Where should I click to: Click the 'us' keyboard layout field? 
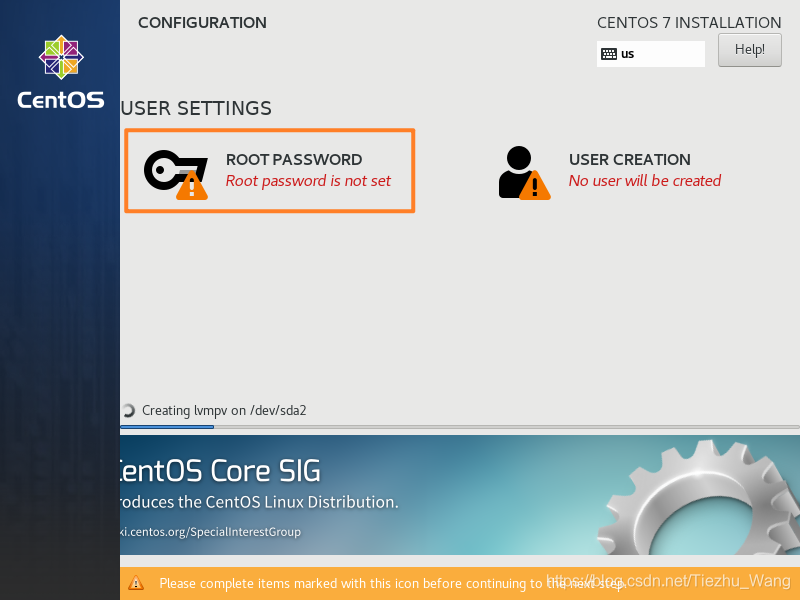pyautogui.click(x=651, y=54)
